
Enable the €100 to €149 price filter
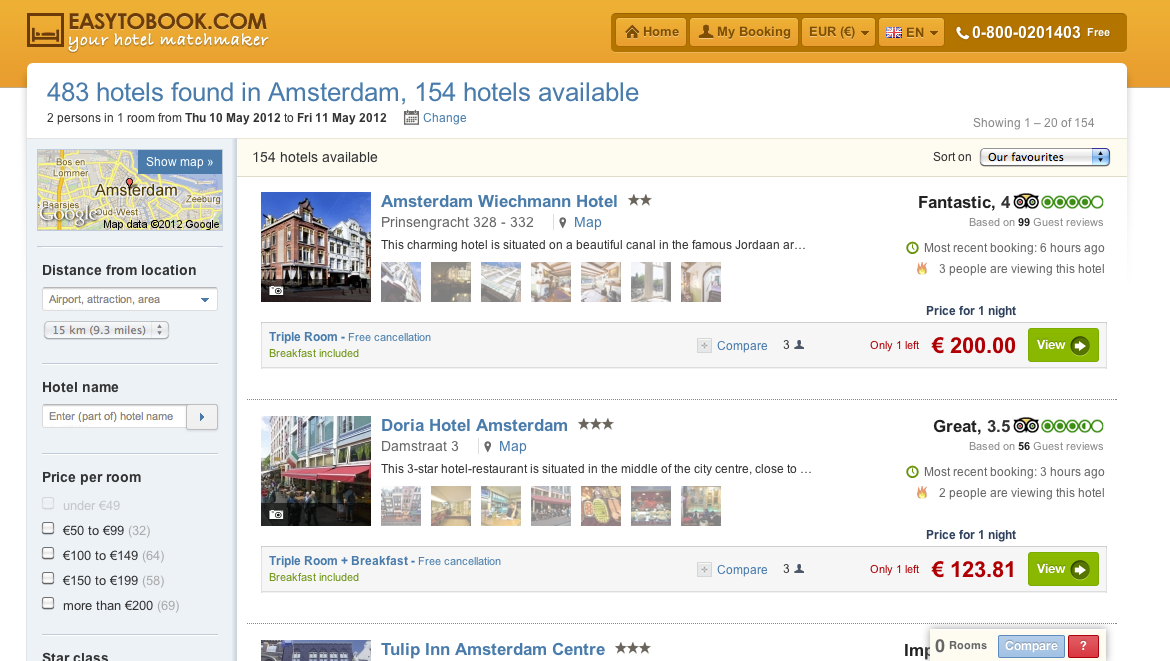(x=48, y=554)
